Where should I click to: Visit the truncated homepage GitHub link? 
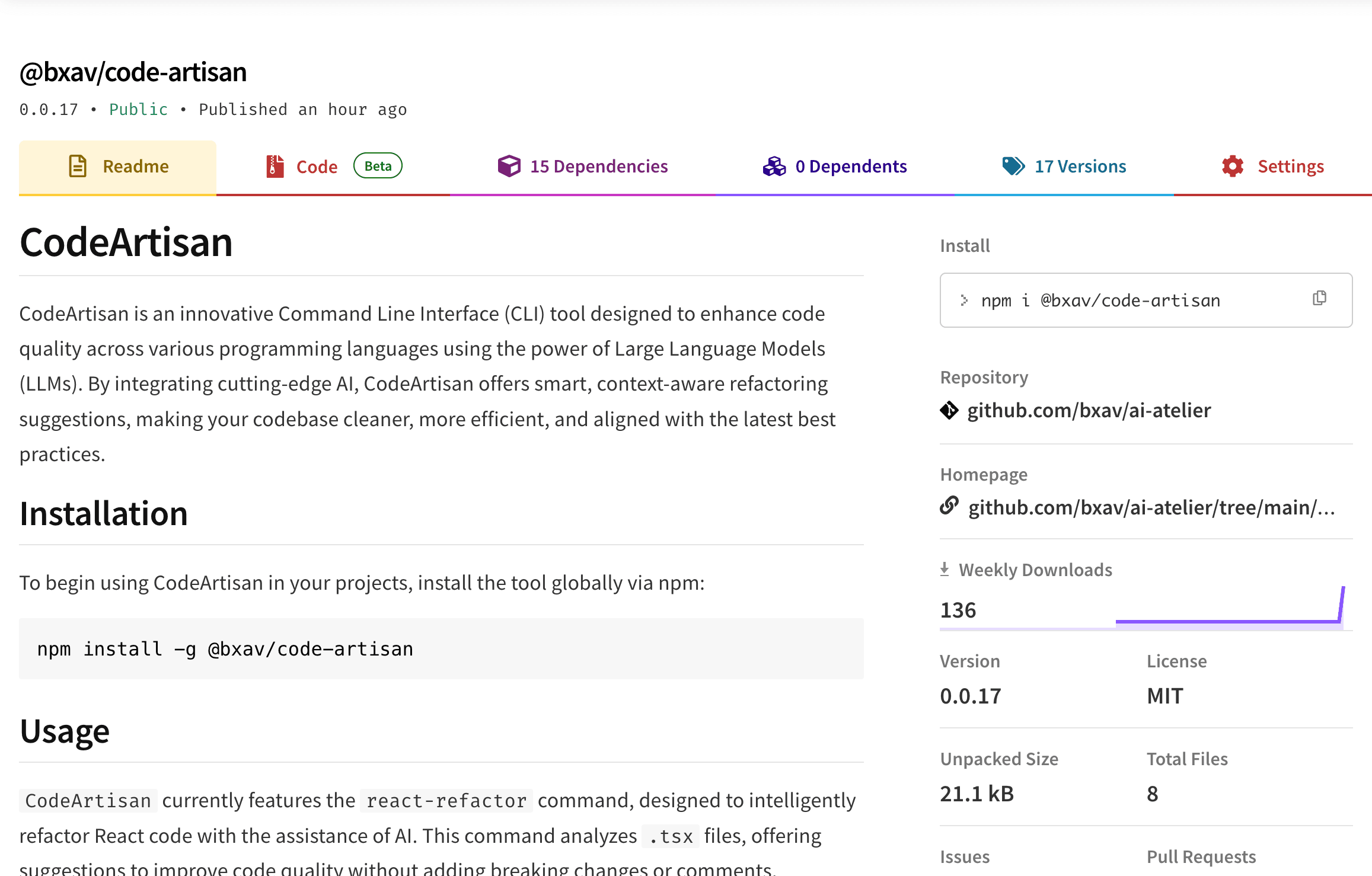tap(1151, 507)
